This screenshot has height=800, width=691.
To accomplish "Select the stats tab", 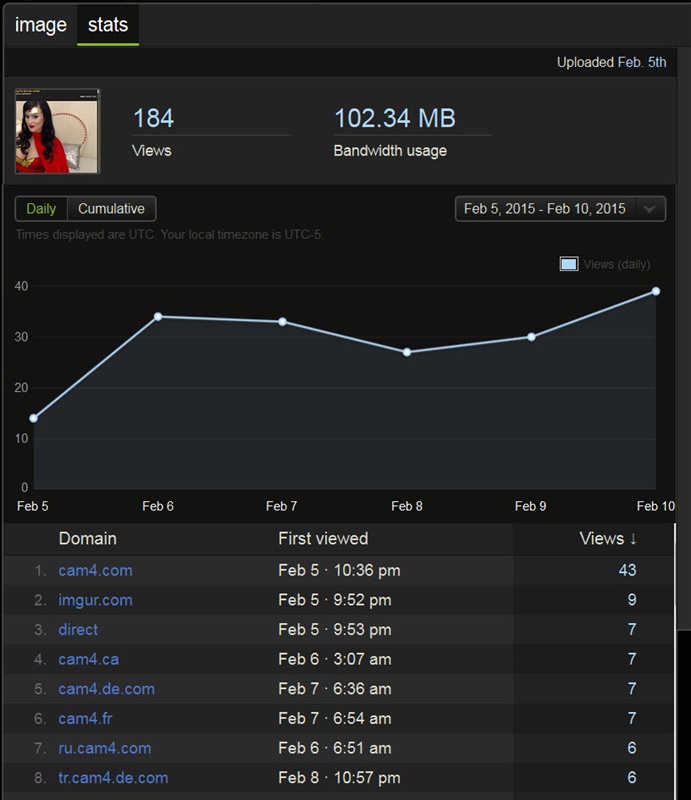I will click(108, 25).
